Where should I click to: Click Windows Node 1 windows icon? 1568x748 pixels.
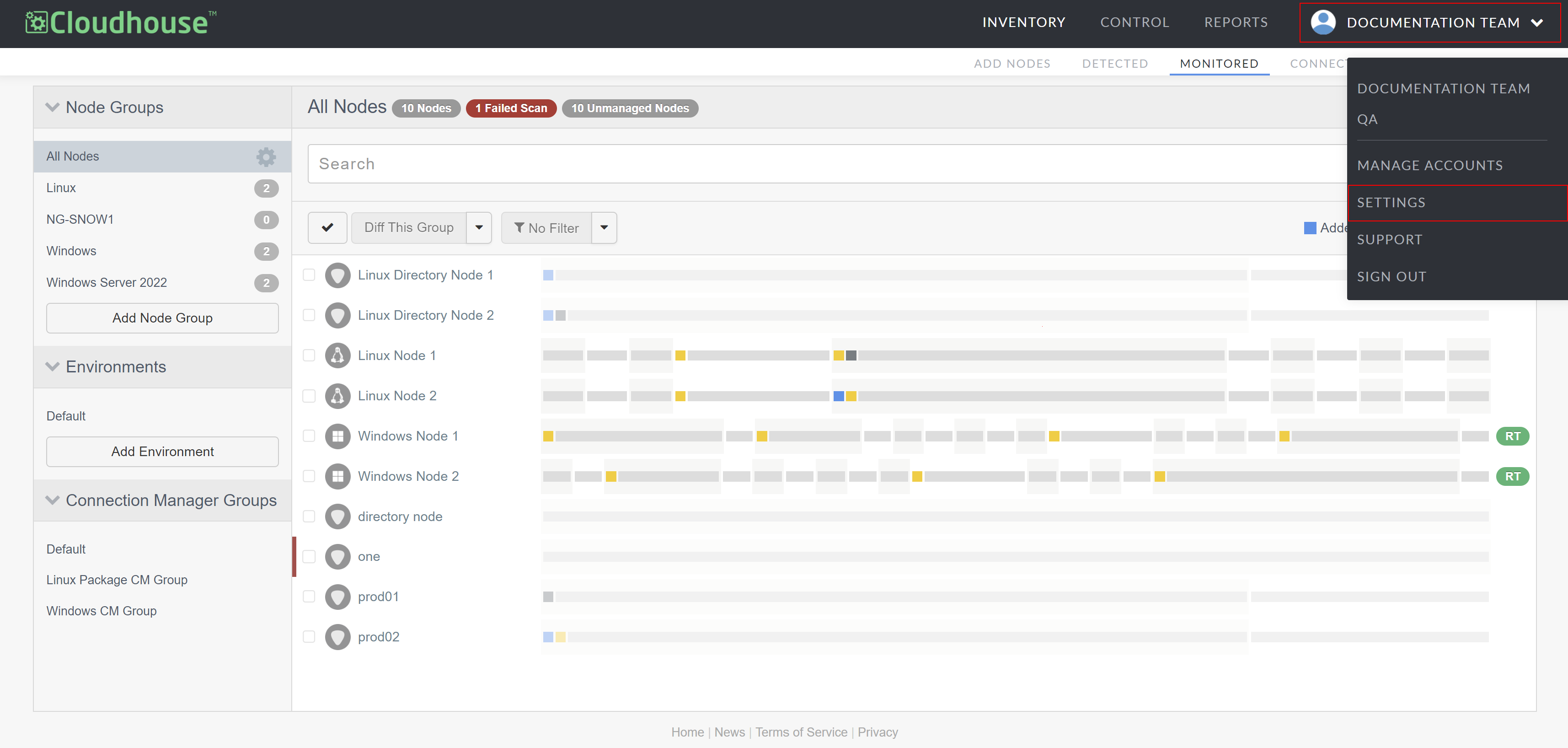338,436
